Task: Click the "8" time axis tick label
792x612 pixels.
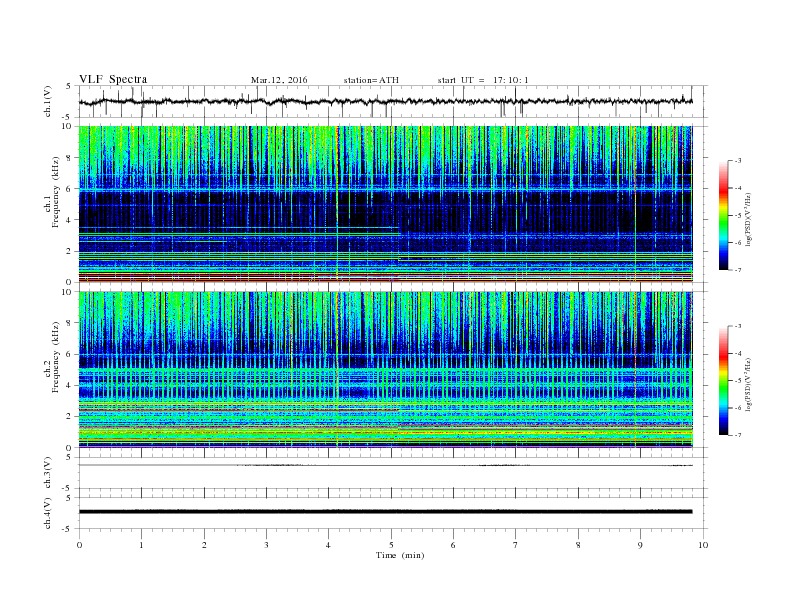Action: click(578, 545)
